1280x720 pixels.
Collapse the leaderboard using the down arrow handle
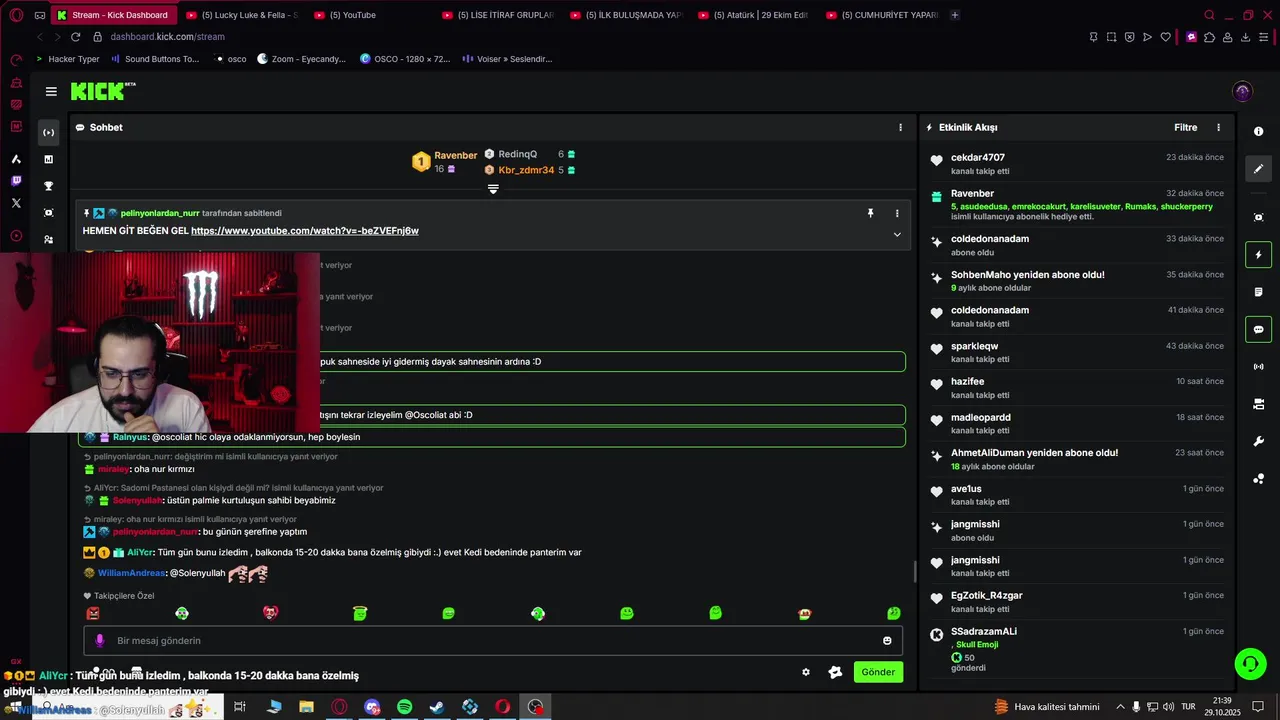493,189
